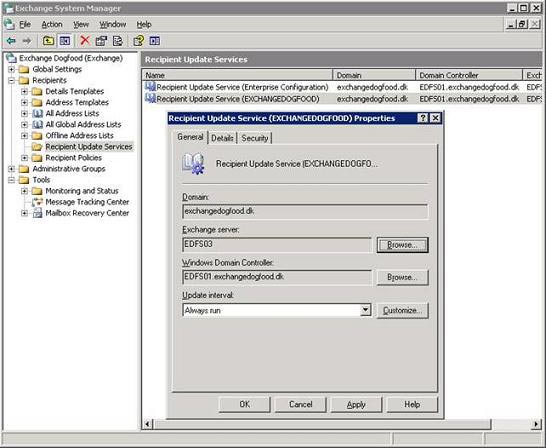
Task: Sort by the Name column header
Action: tap(237, 75)
